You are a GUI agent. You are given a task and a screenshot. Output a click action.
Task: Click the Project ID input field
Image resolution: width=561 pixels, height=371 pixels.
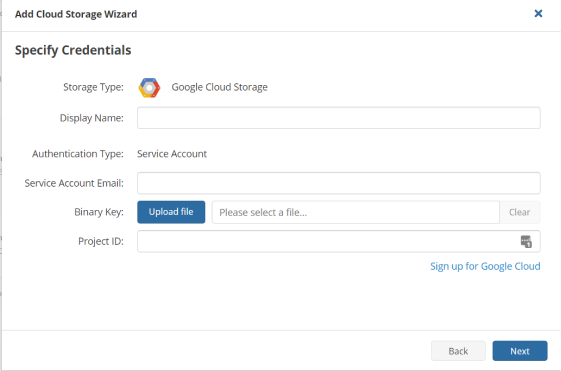click(x=338, y=241)
